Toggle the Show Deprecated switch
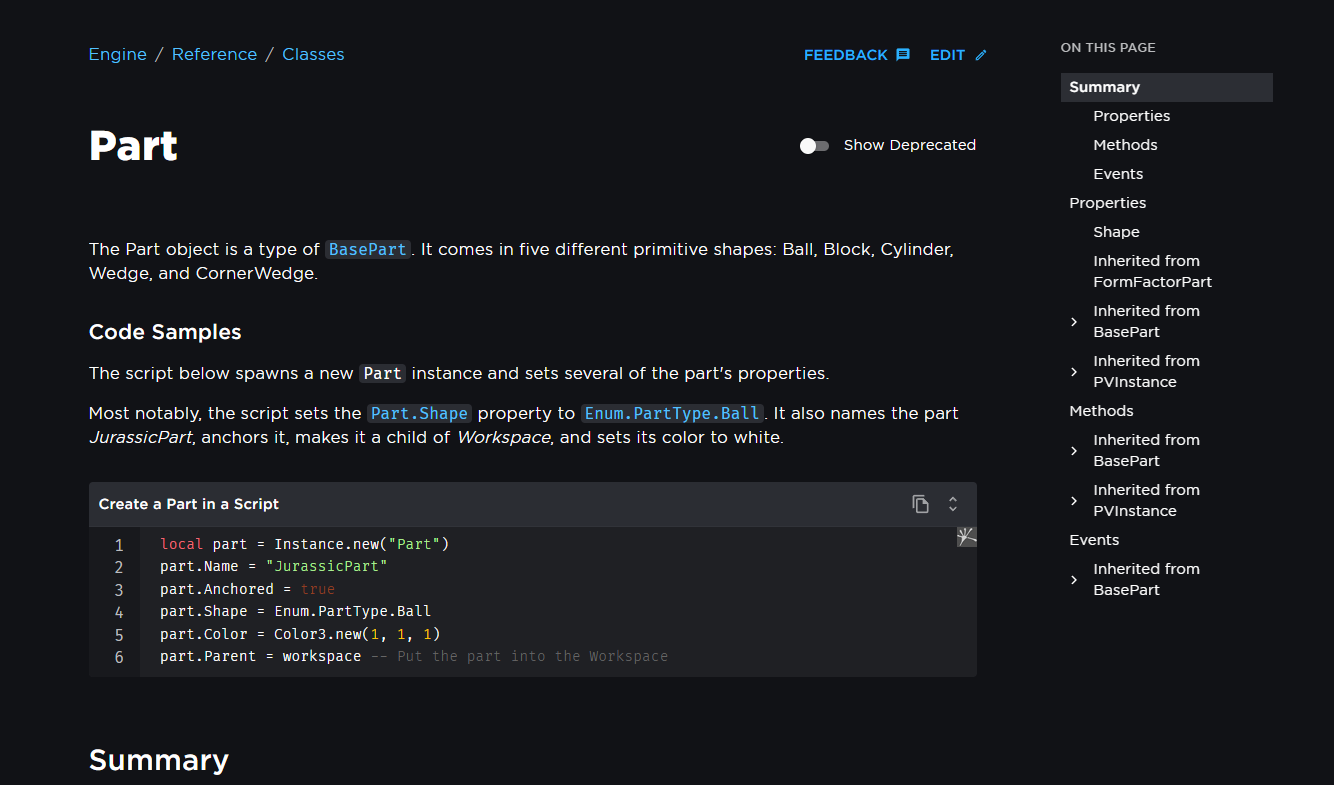The image size is (1334, 785). coord(814,146)
